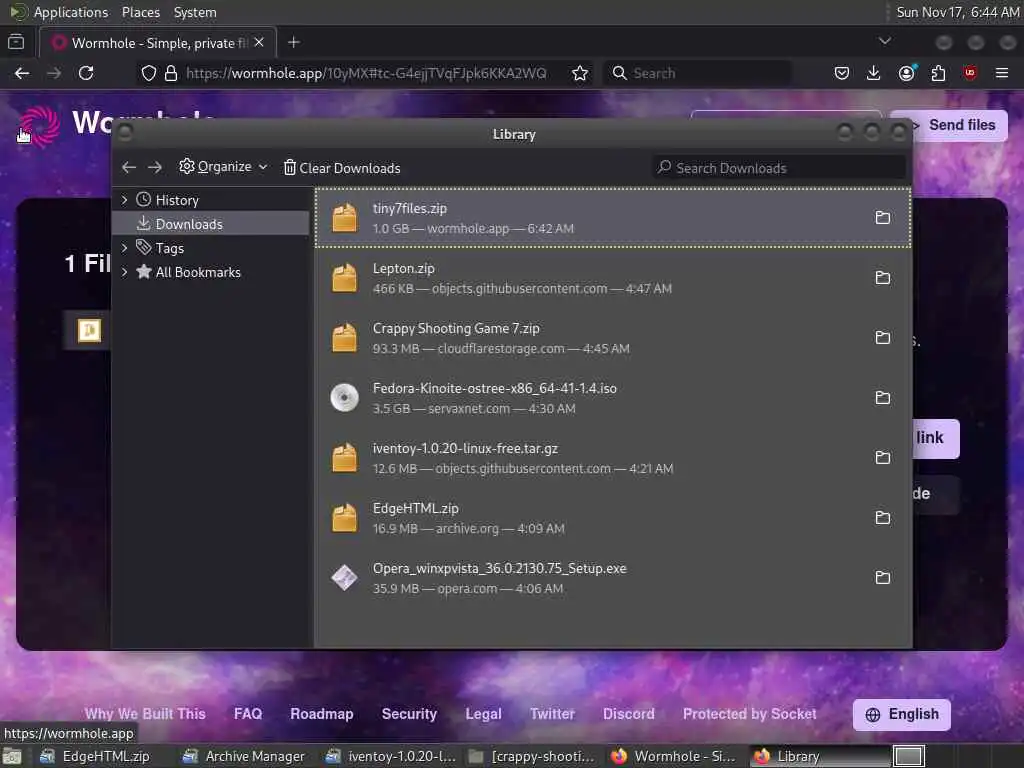
Task: Focus the Firefox Search box
Action: click(x=697, y=73)
